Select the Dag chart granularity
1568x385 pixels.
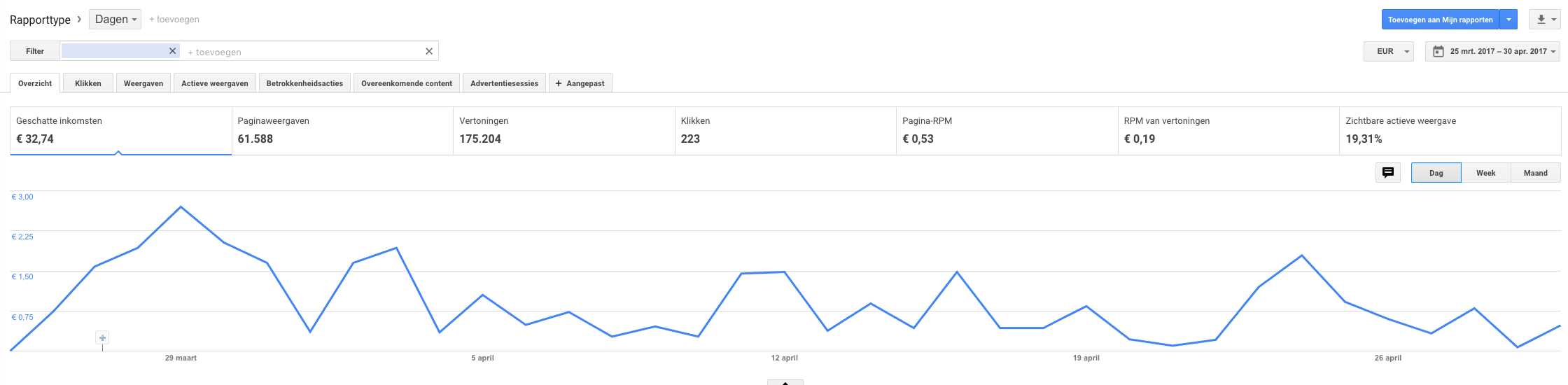[1436, 173]
